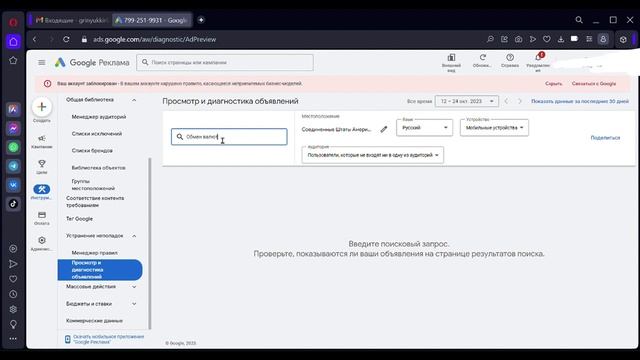Screen dimensions: 640x360
Task: Open Группы местоположений menu item
Action: pos(93,184)
